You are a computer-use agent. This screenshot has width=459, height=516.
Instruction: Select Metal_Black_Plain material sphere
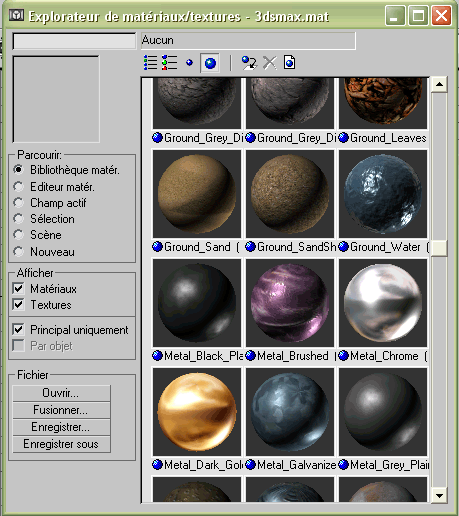pos(197,303)
